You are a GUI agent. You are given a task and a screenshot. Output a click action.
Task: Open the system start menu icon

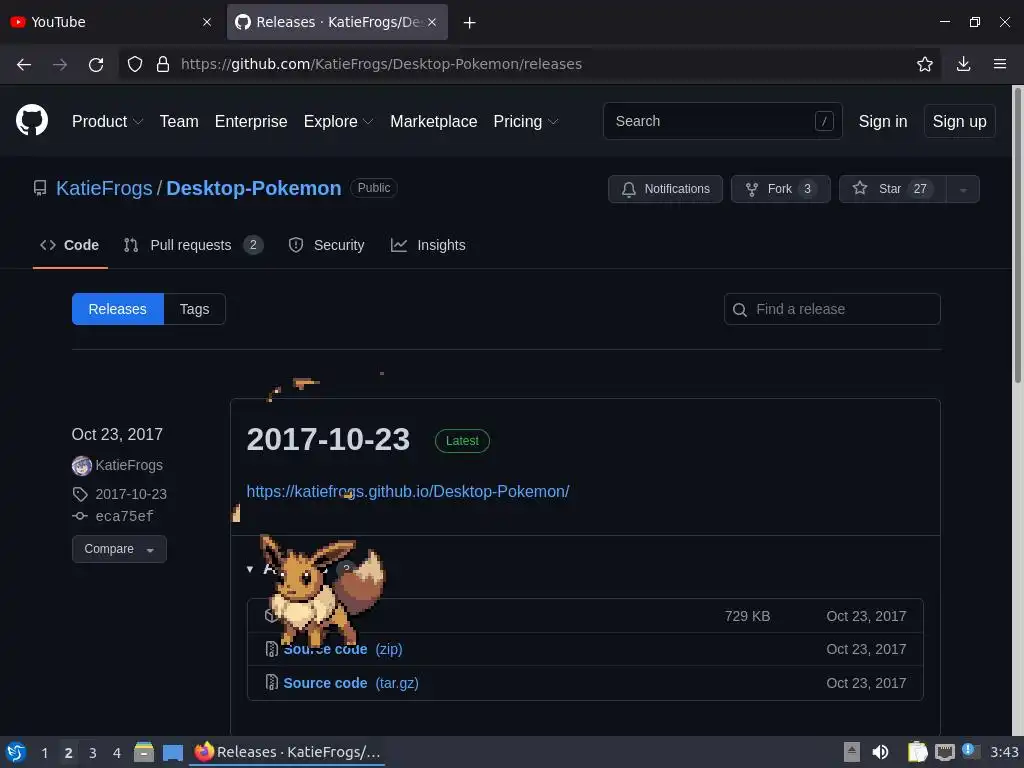pos(16,752)
